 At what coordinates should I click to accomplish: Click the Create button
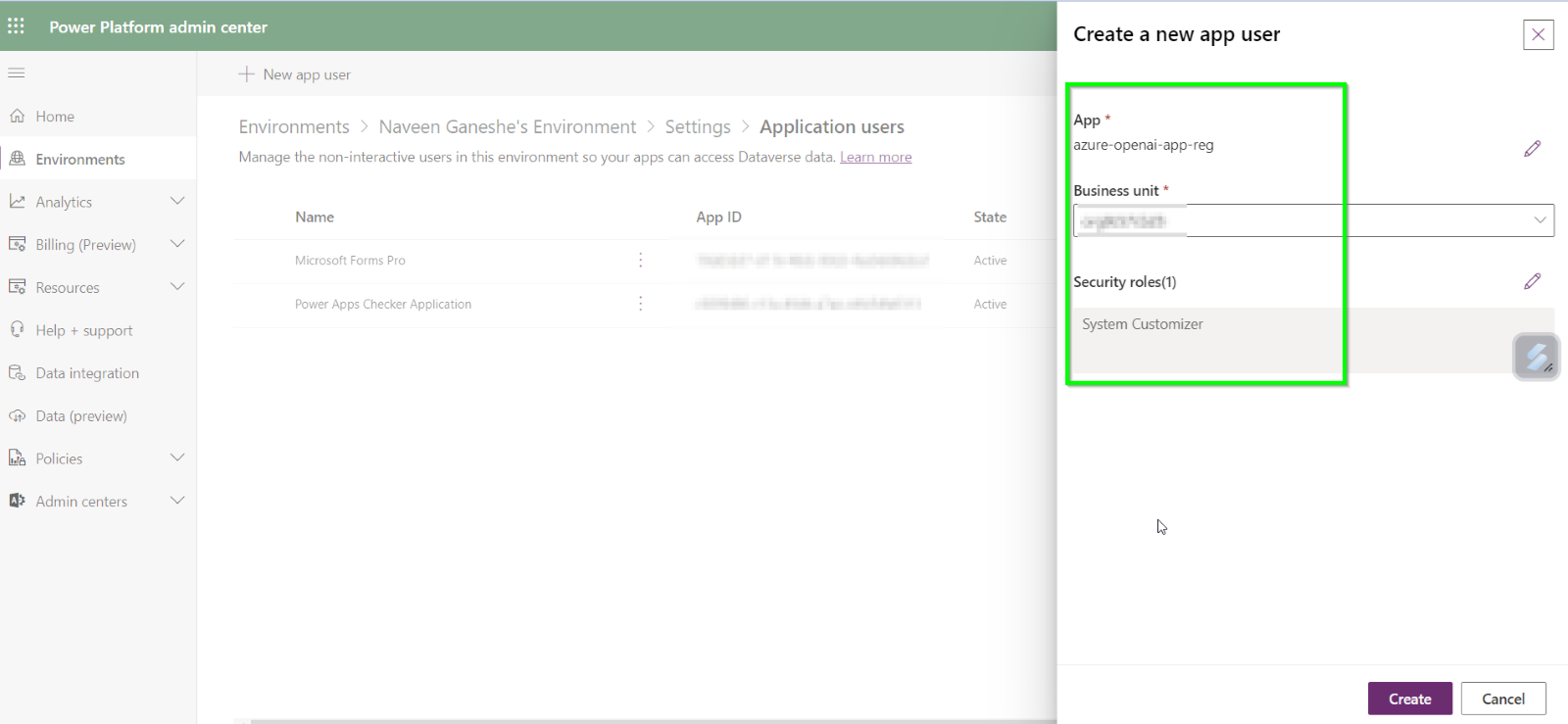1409,699
